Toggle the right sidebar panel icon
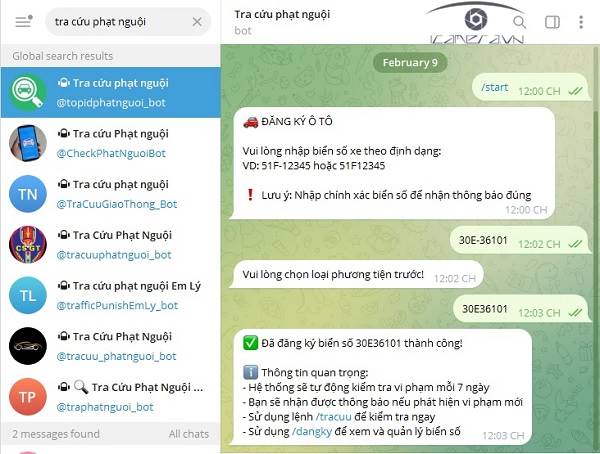The image size is (600, 454). click(552, 22)
